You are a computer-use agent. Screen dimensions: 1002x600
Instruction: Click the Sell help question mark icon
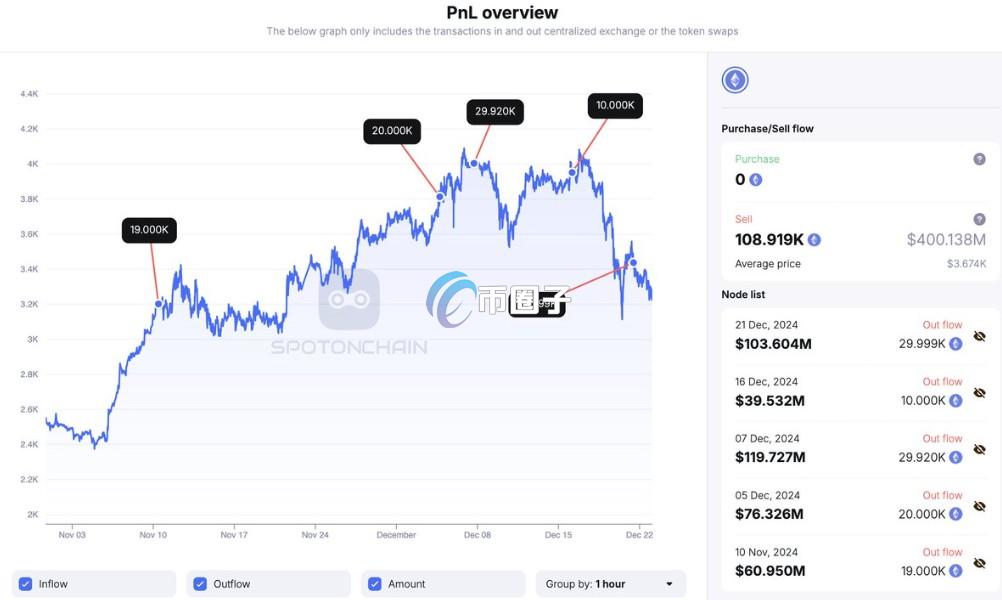pyautogui.click(x=979, y=219)
